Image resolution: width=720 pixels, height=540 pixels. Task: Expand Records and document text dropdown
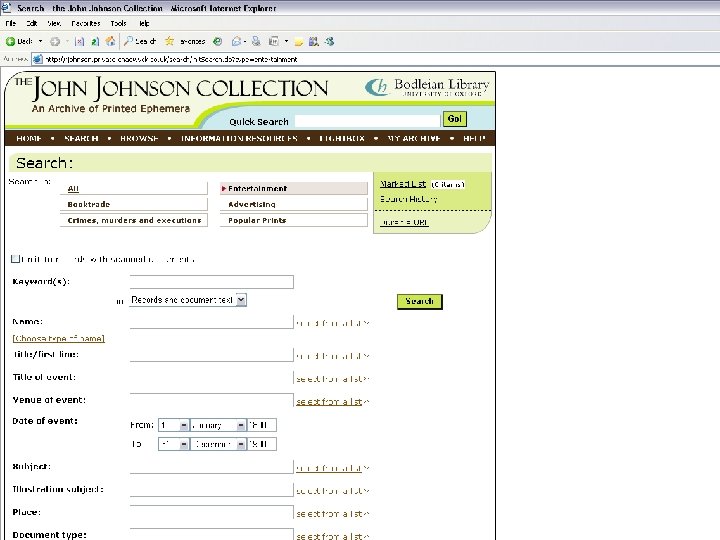tap(188, 300)
